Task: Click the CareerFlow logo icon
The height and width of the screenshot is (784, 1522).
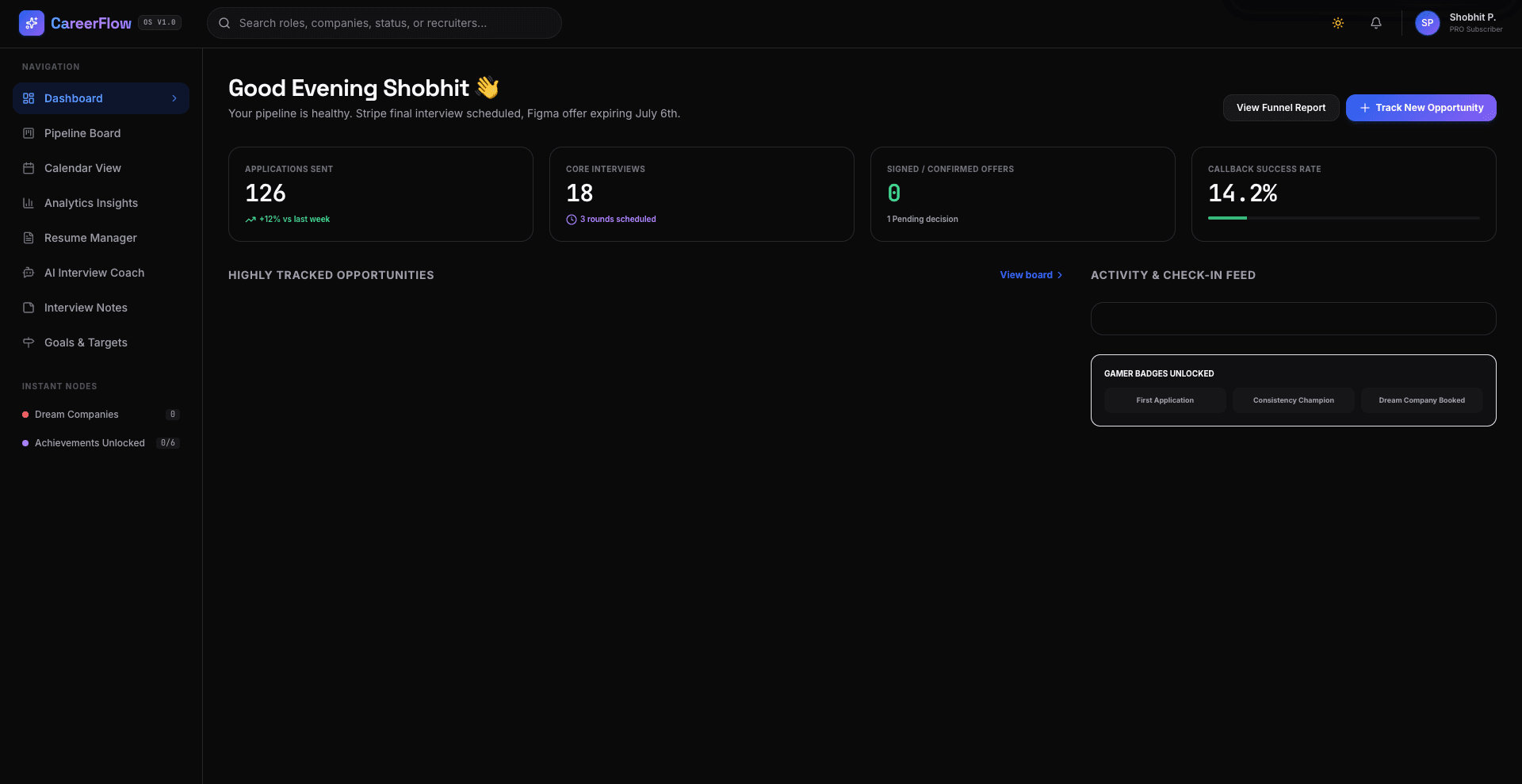Action: point(32,23)
